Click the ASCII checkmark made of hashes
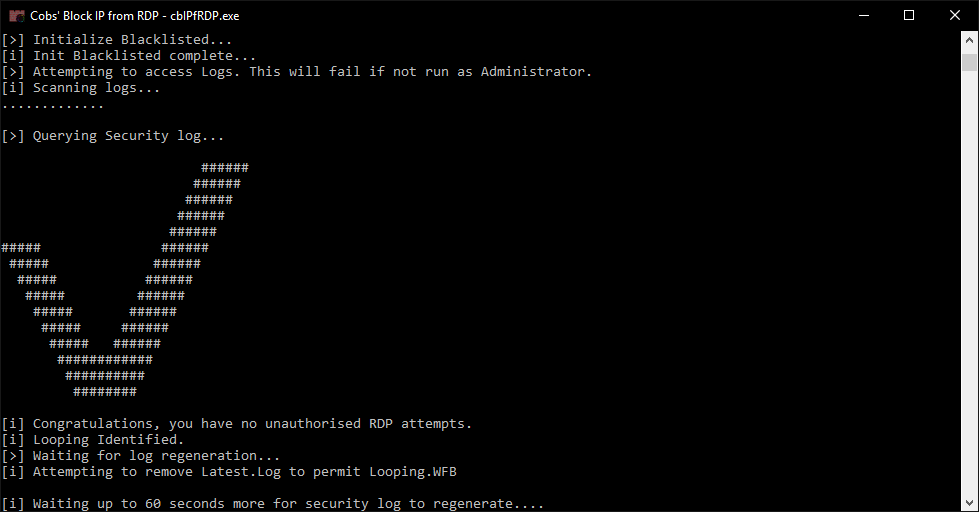The height and width of the screenshot is (512, 979). tap(125, 280)
